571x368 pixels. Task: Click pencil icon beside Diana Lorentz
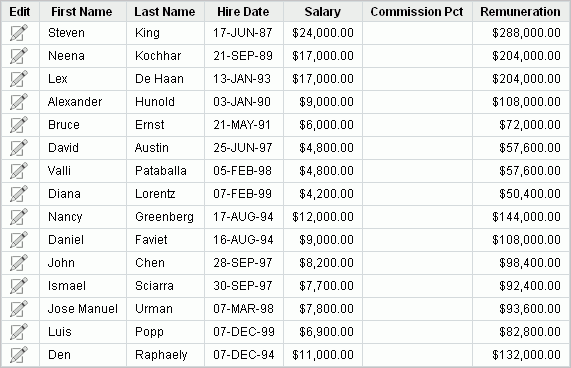coord(19,194)
